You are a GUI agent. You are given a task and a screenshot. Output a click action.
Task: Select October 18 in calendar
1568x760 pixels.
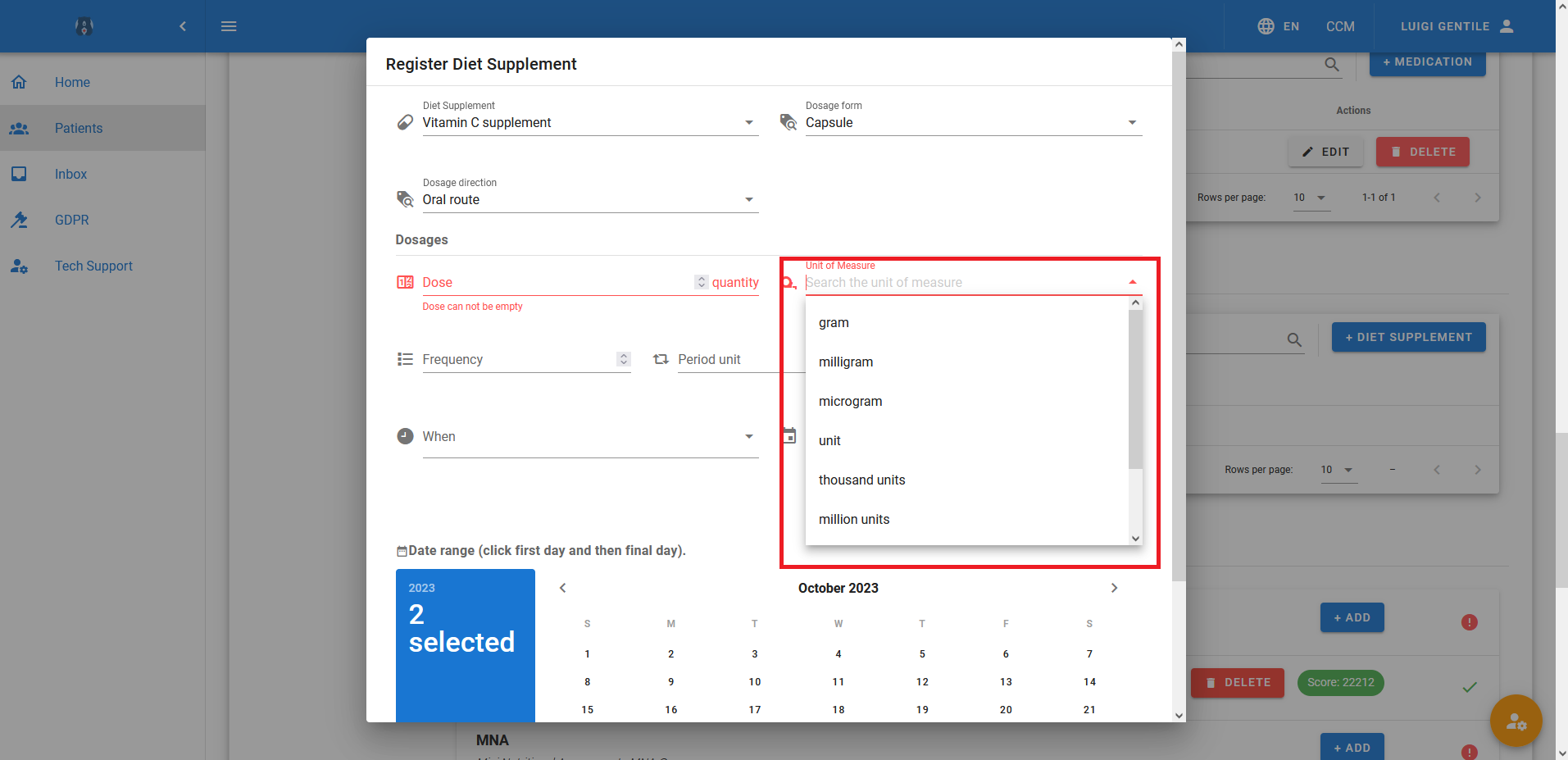coord(839,710)
